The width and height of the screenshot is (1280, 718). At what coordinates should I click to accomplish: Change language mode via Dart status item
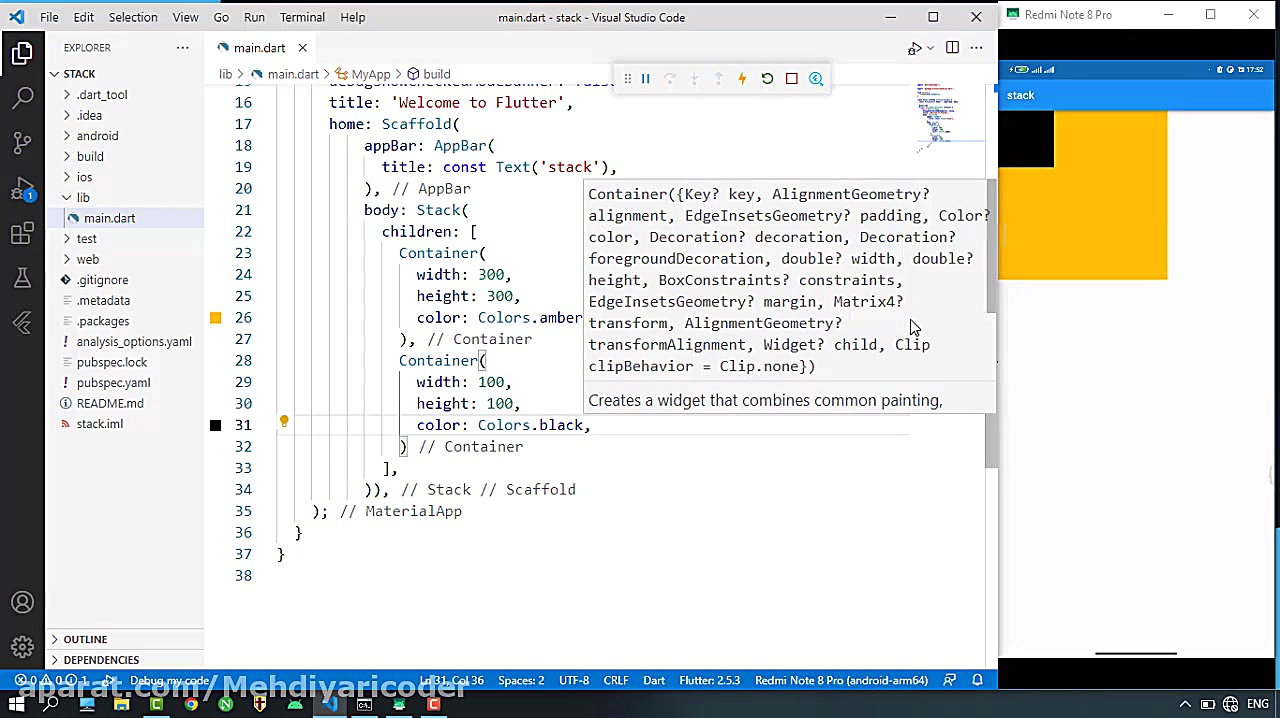(x=654, y=680)
